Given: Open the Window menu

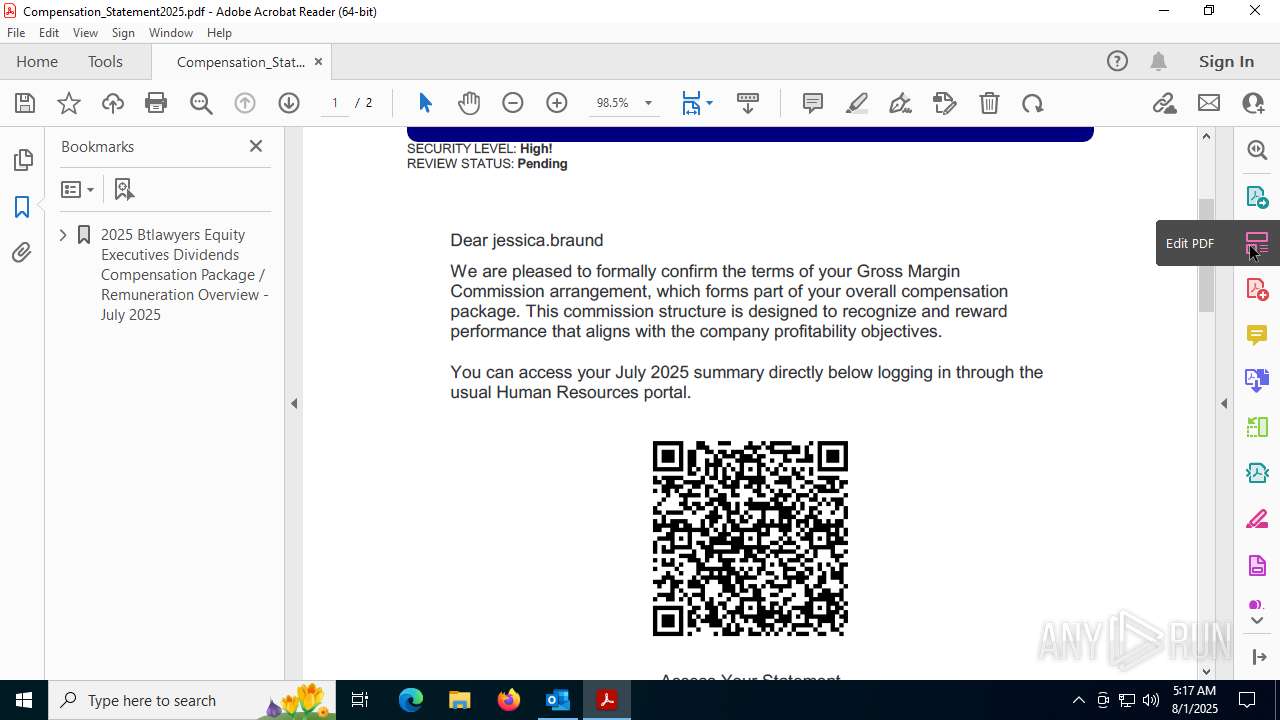Looking at the screenshot, I should 171,33.
